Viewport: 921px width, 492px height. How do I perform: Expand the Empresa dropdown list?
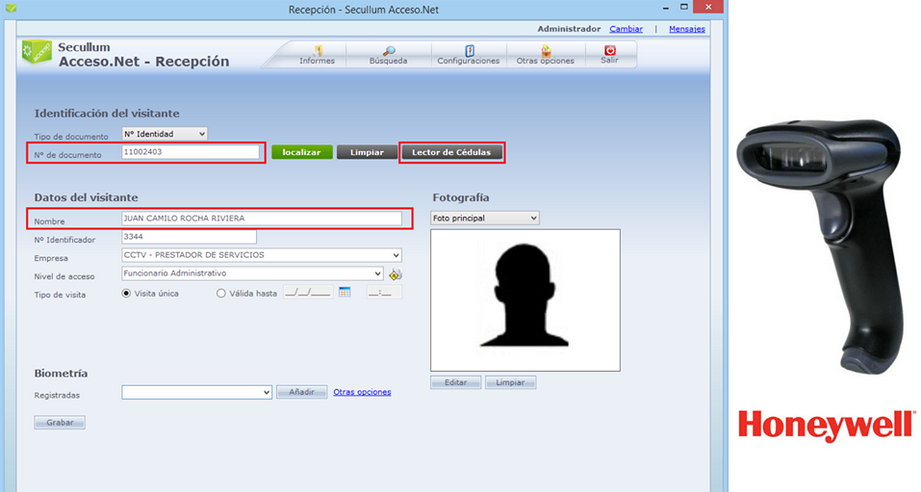point(261,255)
